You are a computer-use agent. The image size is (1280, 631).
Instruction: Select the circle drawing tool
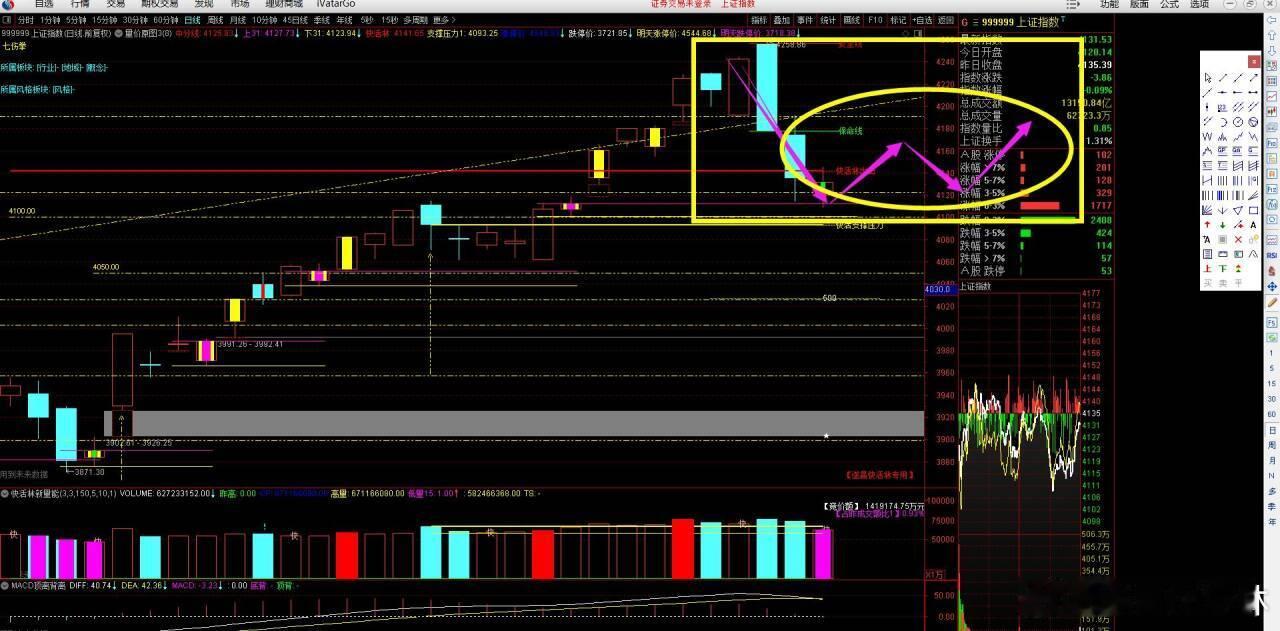(1238, 122)
